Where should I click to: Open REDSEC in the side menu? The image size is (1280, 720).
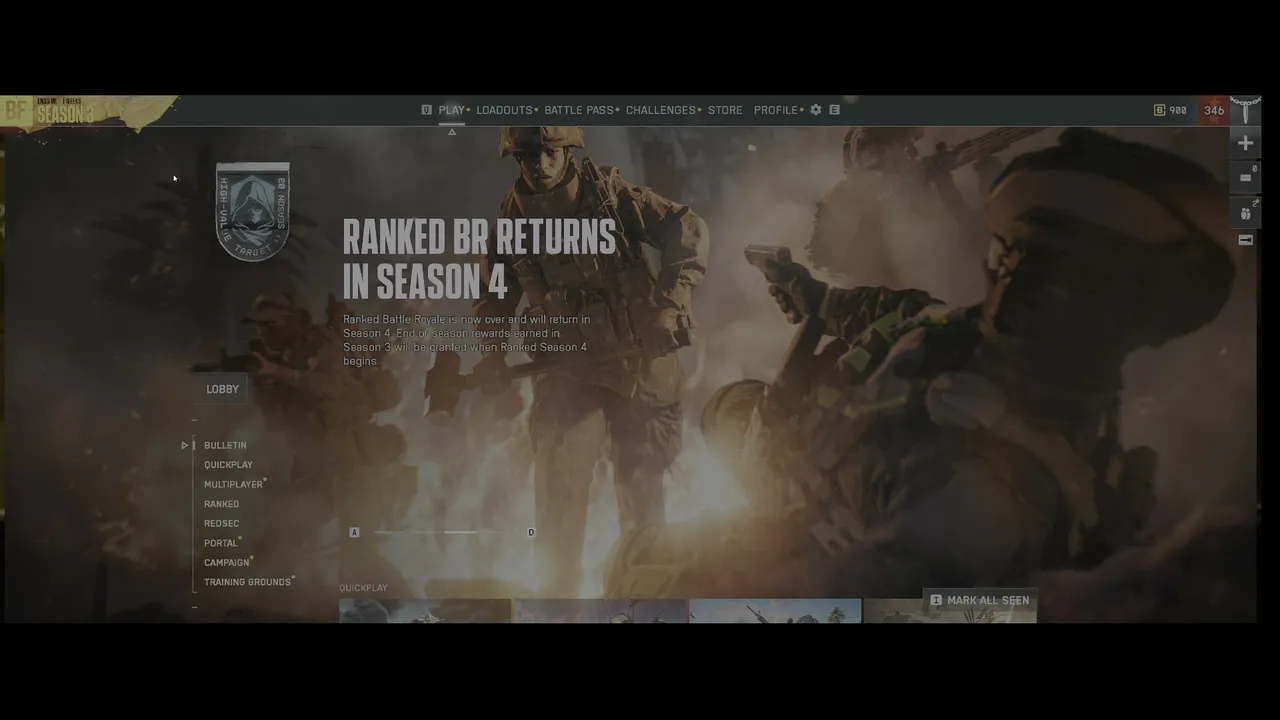pos(221,523)
